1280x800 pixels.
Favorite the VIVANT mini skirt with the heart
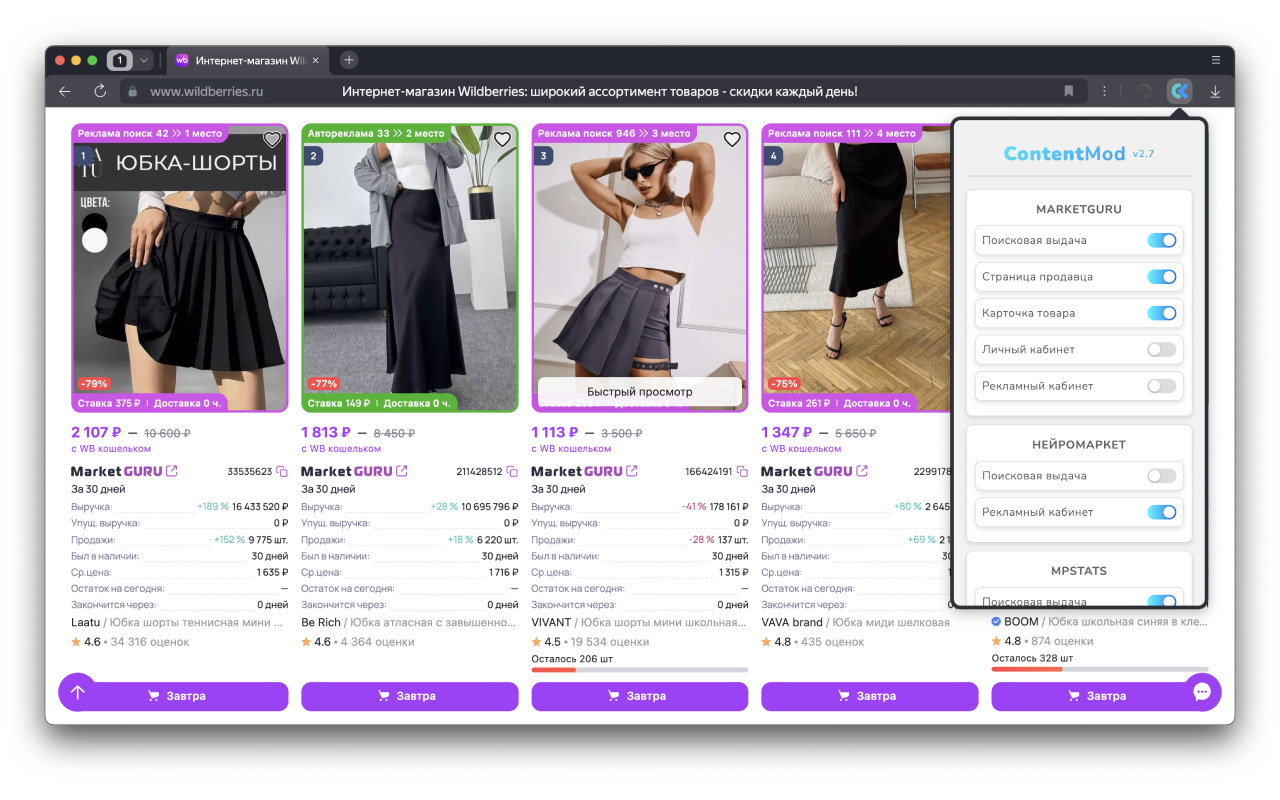(x=732, y=139)
